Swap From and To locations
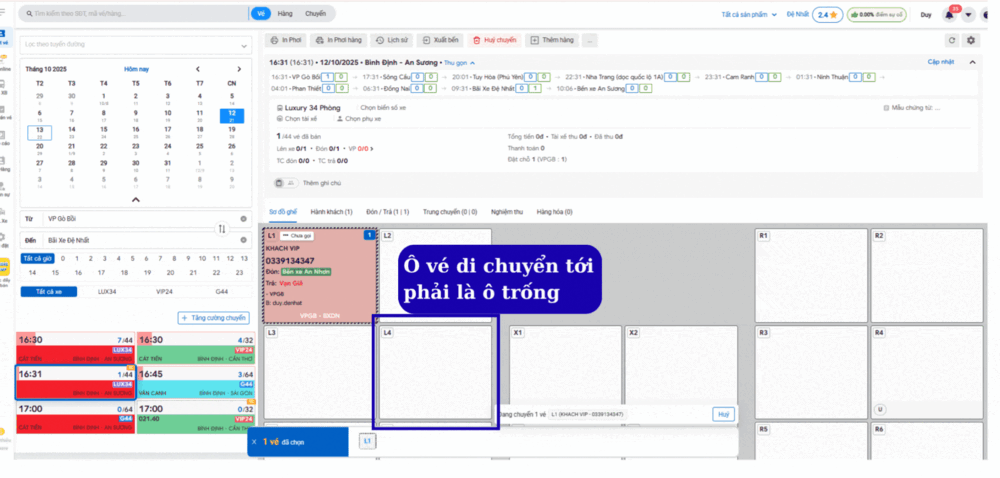1000x478 pixels. click(x=222, y=229)
